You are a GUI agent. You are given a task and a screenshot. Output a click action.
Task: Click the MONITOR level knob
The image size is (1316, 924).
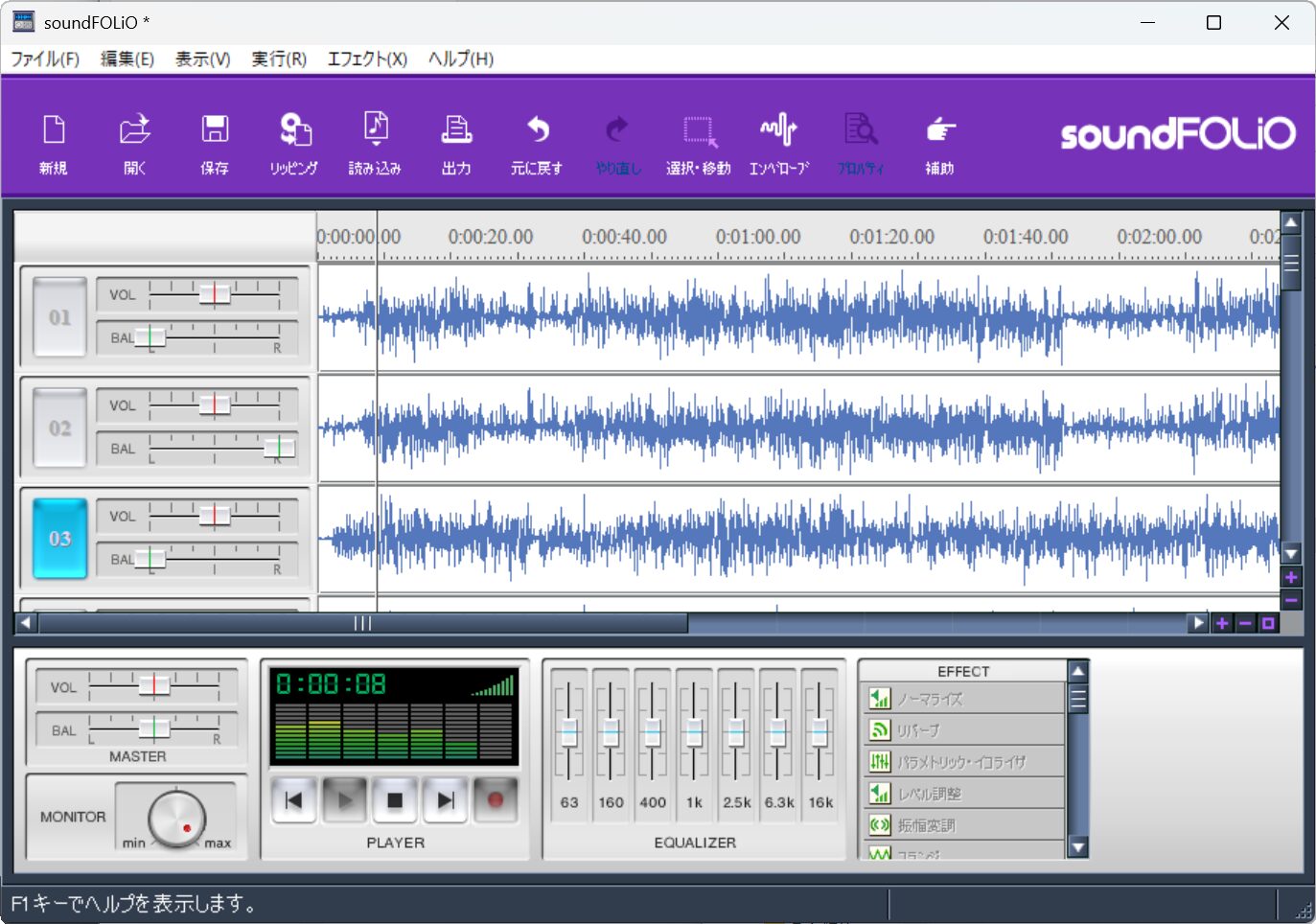177,819
